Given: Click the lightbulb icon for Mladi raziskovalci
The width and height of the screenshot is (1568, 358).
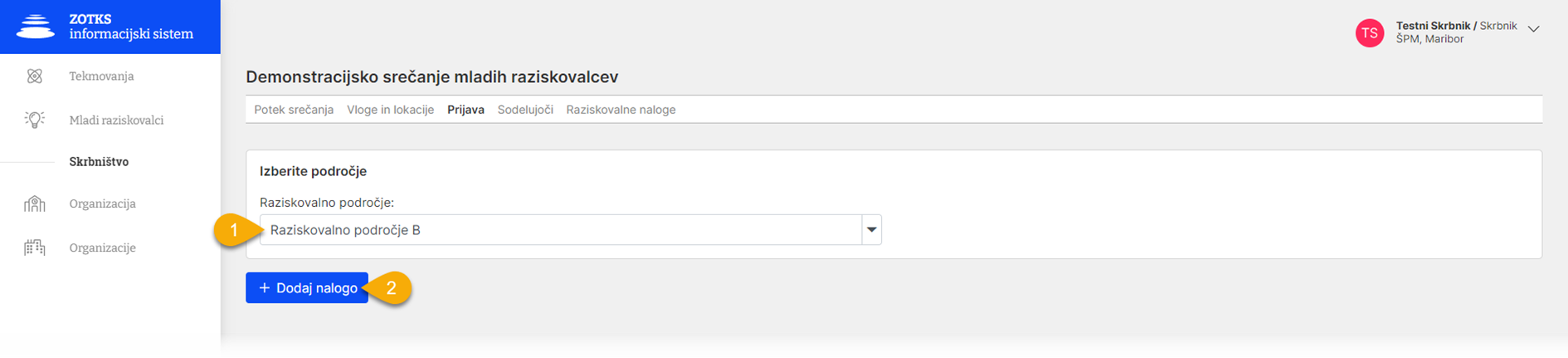Looking at the screenshot, I should tap(34, 120).
